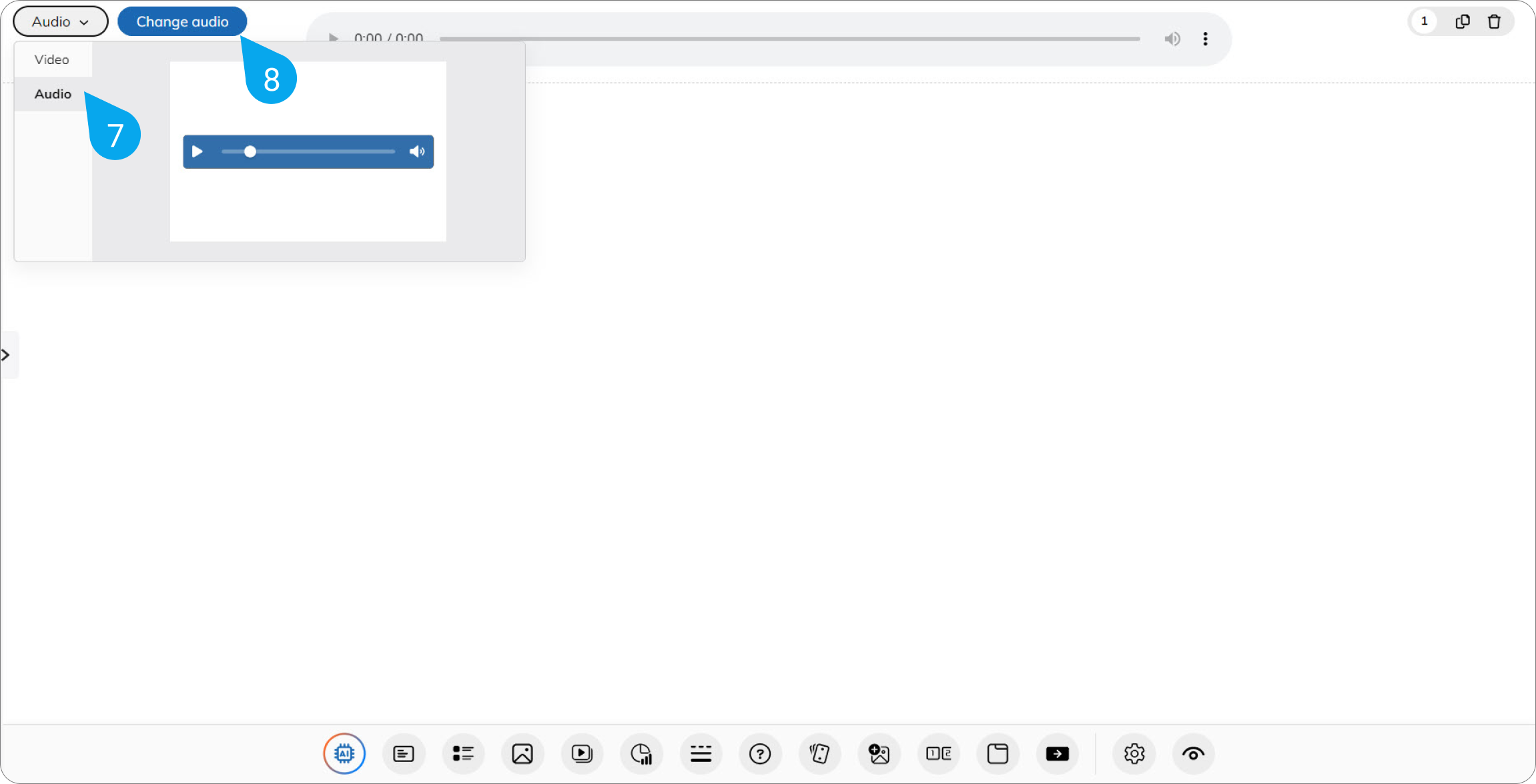Insert a question quiz block
The image size is (1536, 784).
click(x=760, y=754)
